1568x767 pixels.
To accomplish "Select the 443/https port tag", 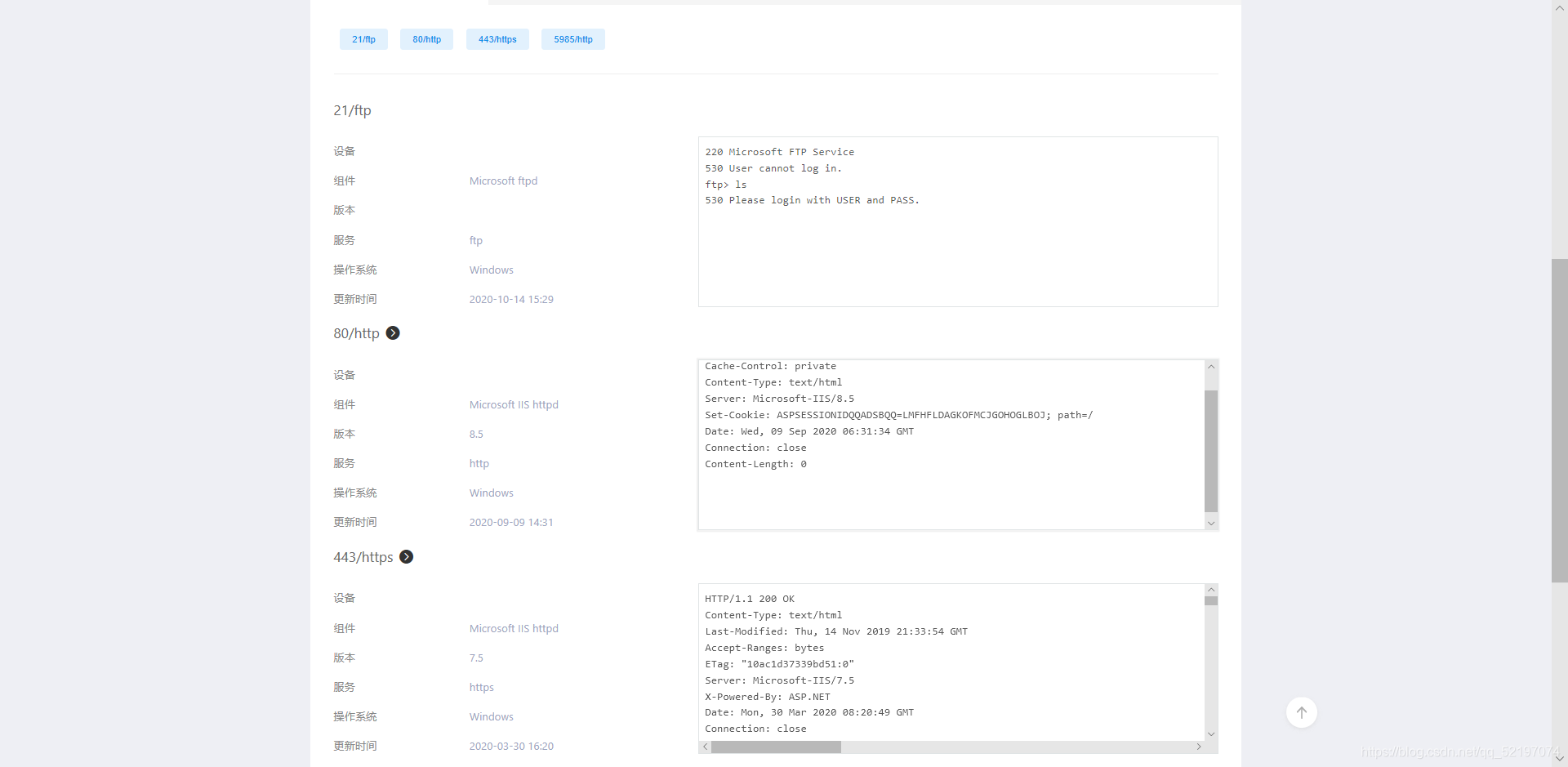I will tap(497, 39).
